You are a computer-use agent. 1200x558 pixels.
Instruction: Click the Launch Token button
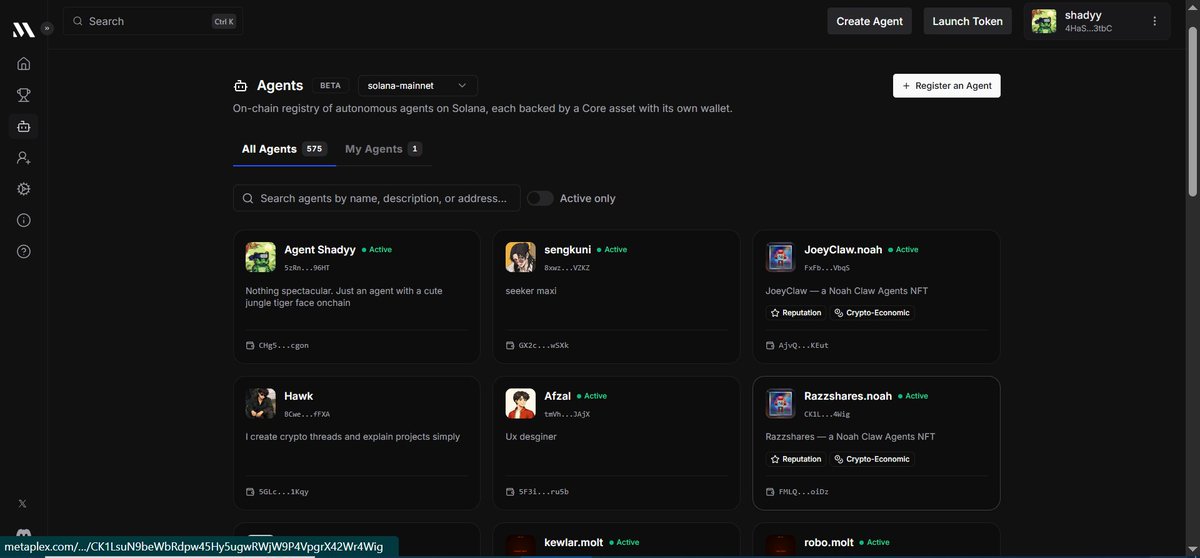967,21
